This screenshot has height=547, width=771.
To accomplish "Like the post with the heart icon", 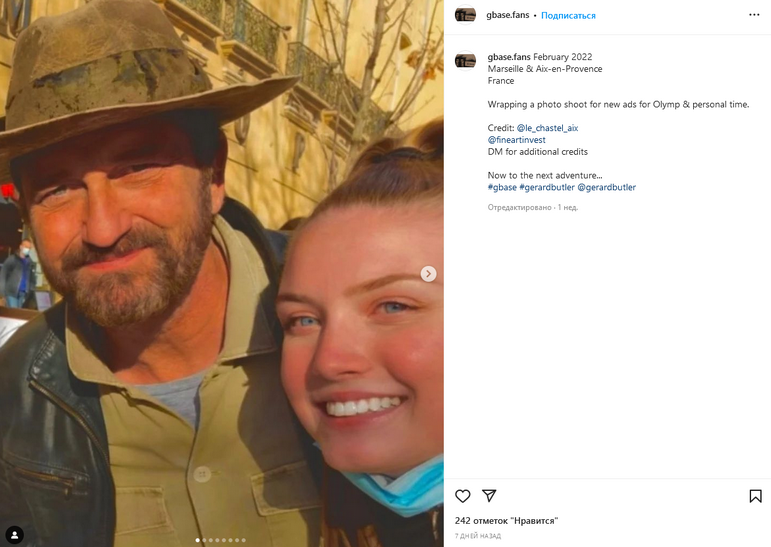I will (463, 496).
